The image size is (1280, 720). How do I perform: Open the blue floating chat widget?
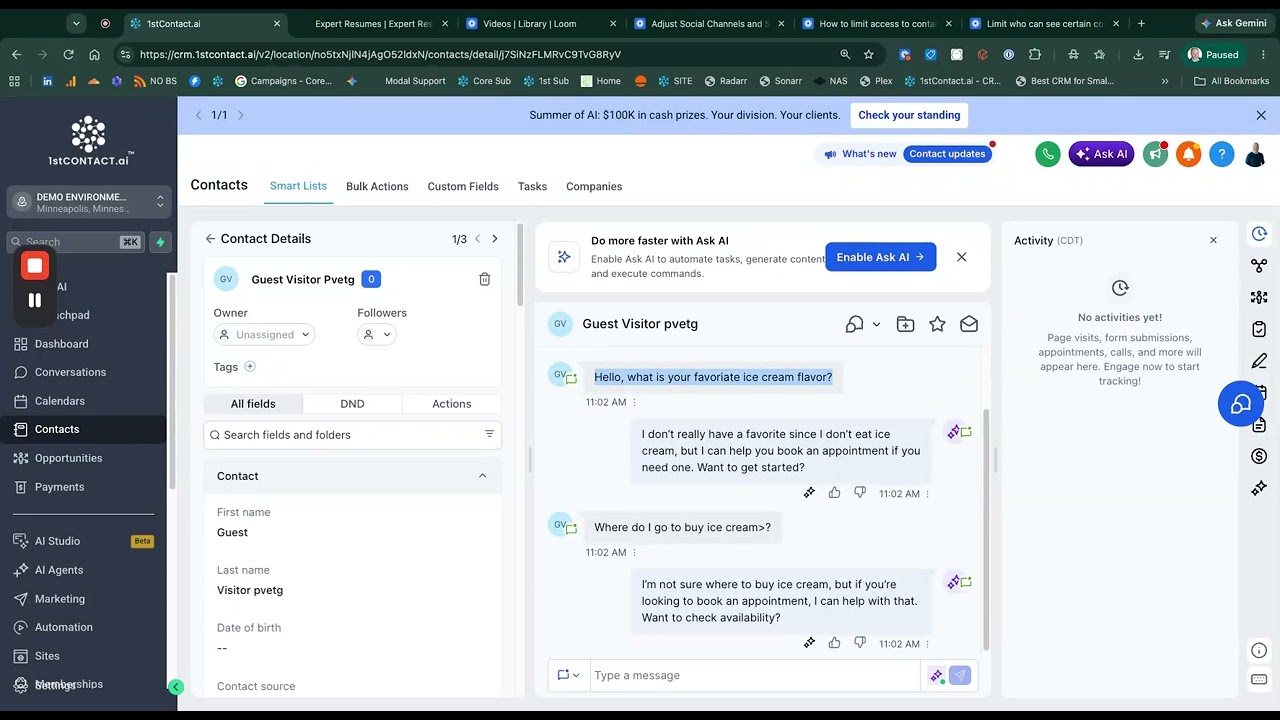1240,404
